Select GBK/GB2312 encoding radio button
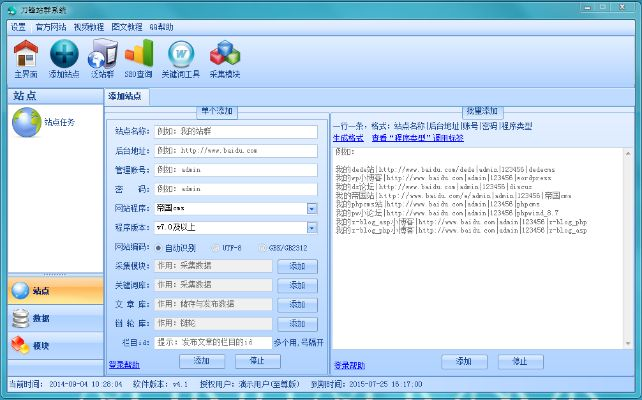 264,246
